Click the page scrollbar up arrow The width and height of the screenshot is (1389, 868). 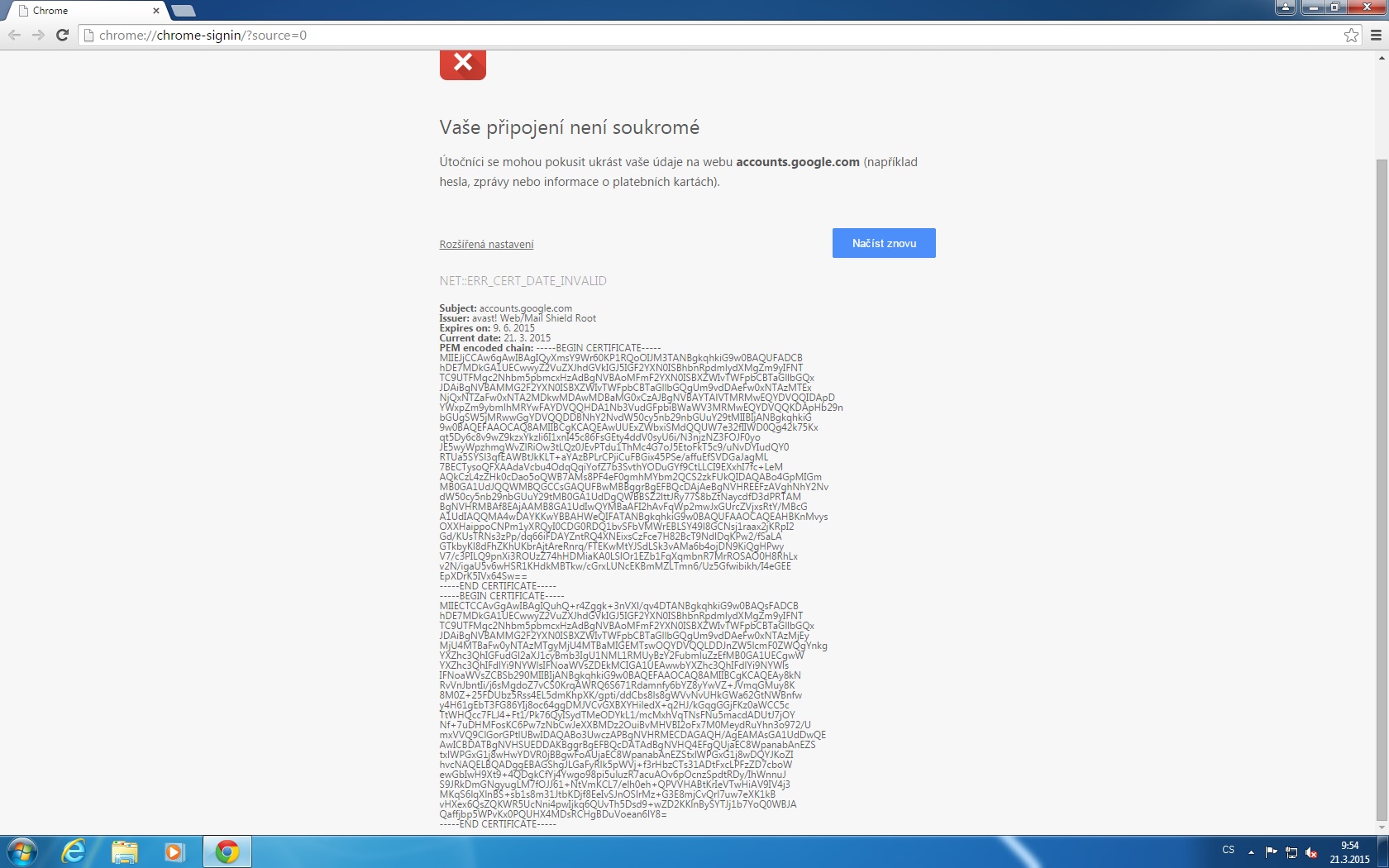1382,58
